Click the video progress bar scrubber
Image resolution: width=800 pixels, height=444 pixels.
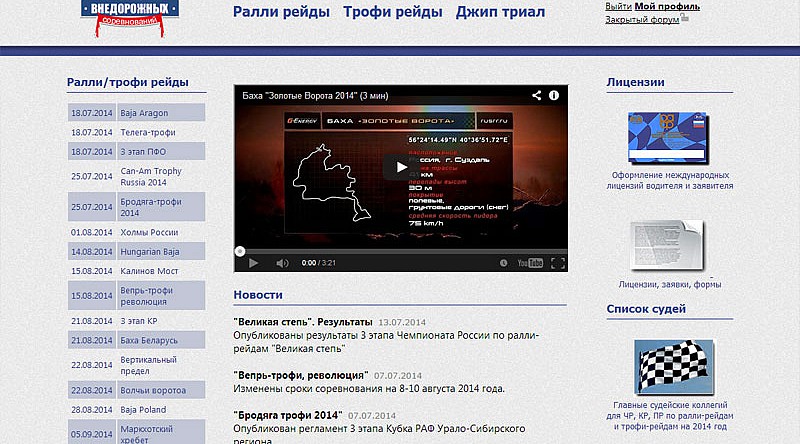(x=240, y=251)
